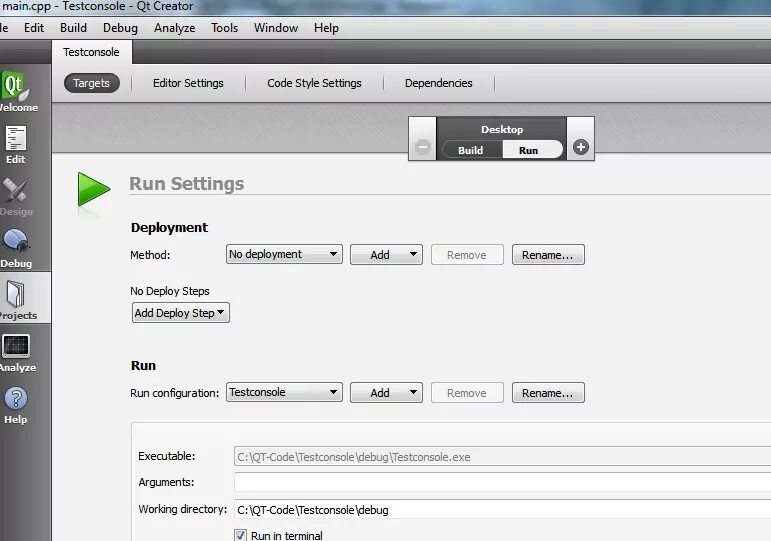771x541 pixels.
Task: Open the Window menu
Action: (276, 28)
